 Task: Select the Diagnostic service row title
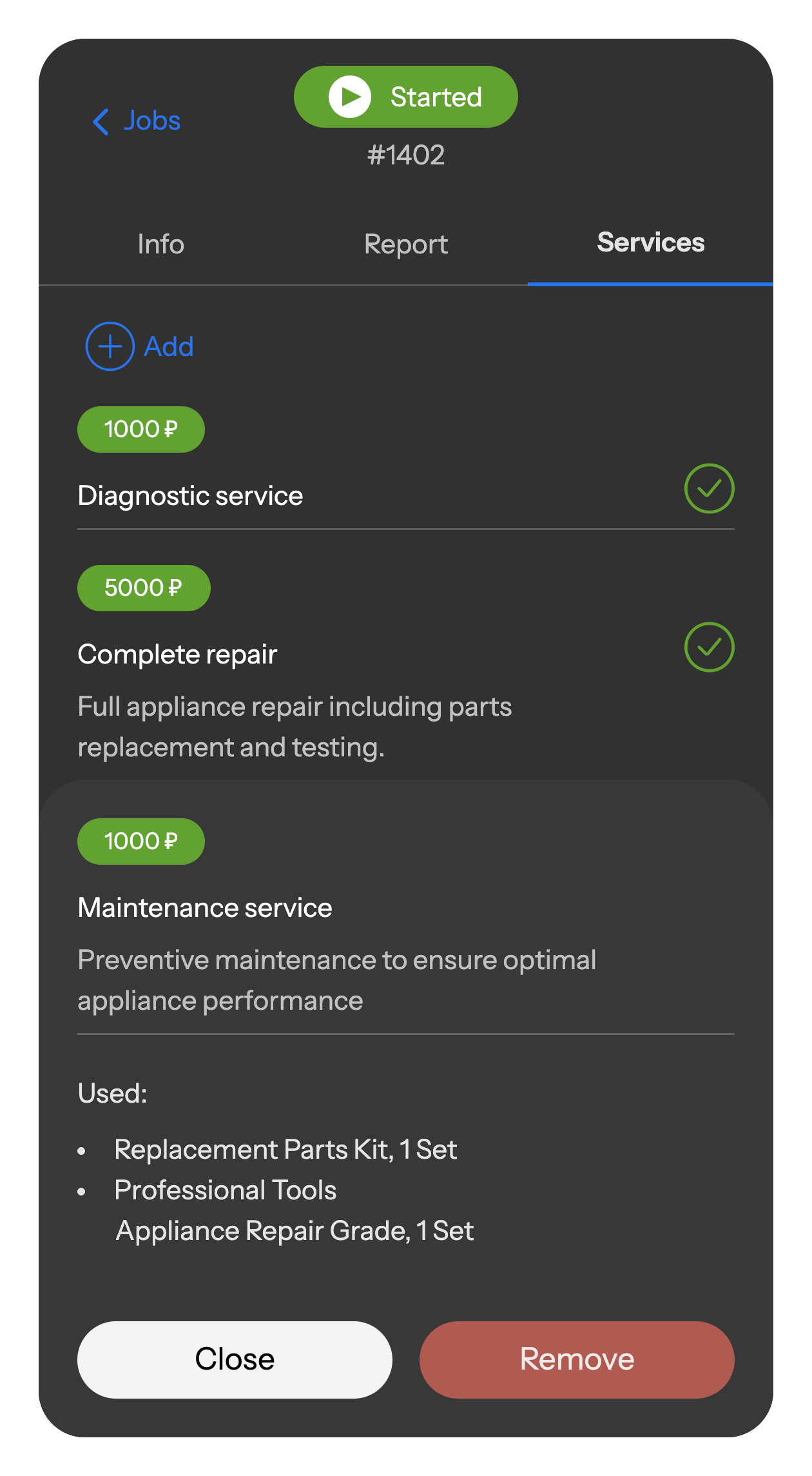(x=190, y=496)
